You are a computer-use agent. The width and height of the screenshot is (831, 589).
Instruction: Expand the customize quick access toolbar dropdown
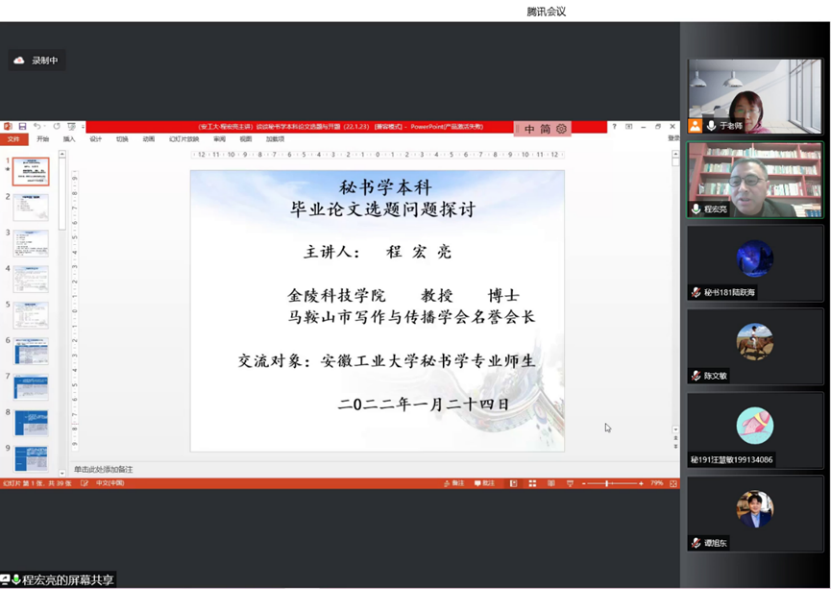tap(82, 127)
